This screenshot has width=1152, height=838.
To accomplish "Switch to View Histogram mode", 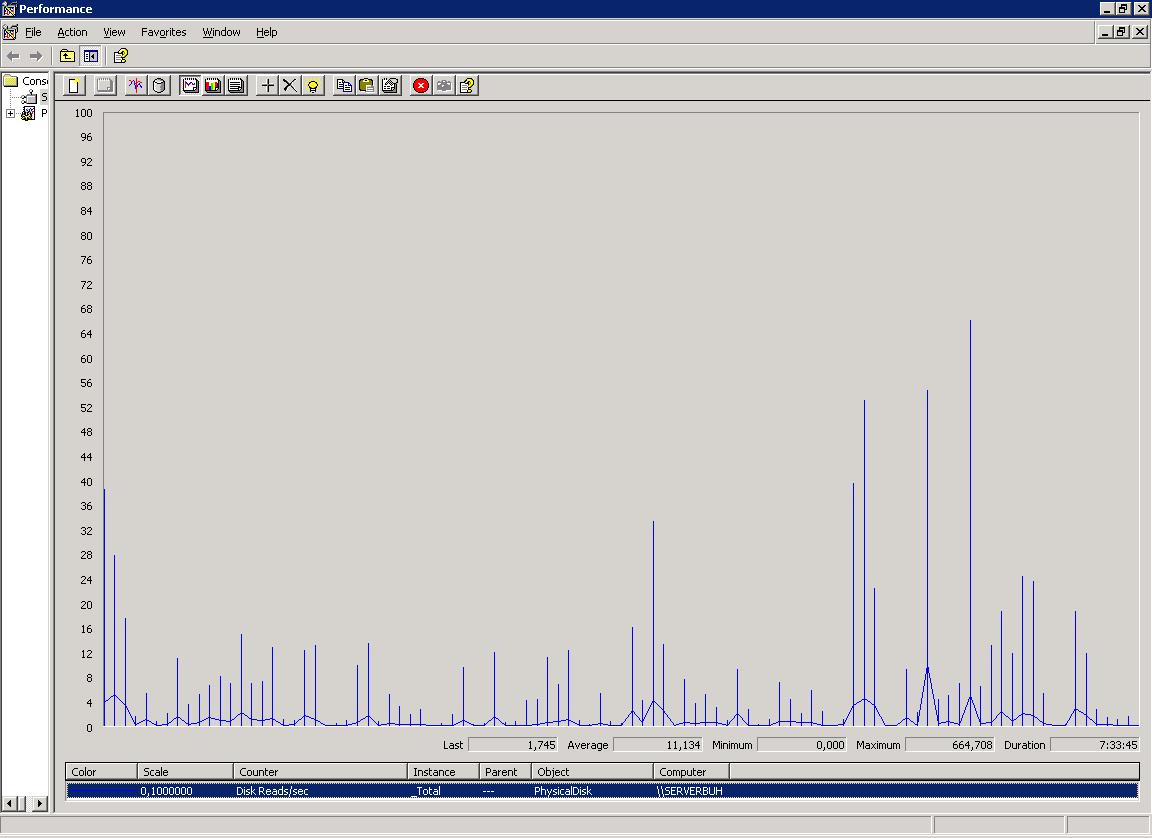I will (x=213, y=86).
